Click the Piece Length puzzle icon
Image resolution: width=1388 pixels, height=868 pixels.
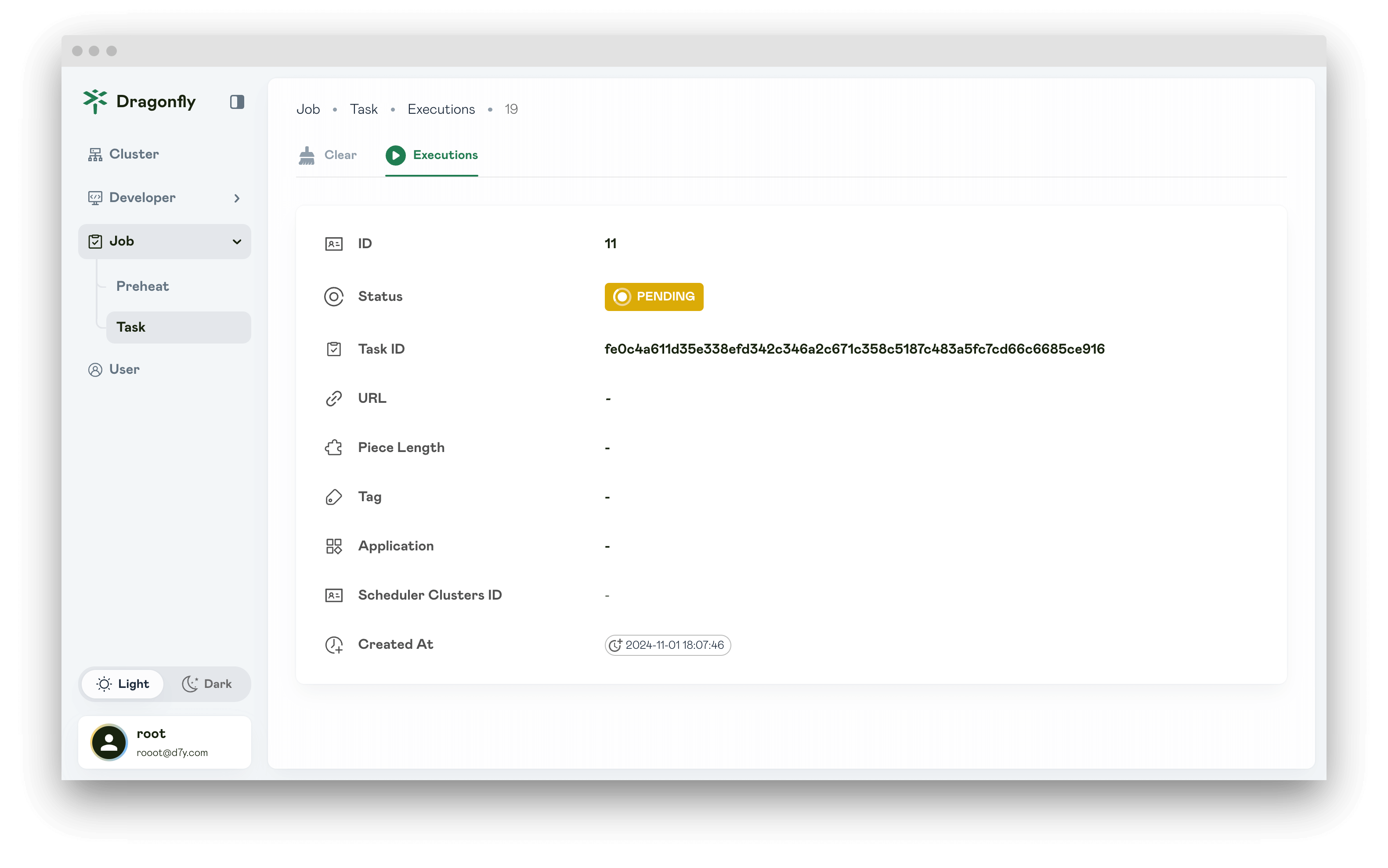pyautogui.click(x=334, y=448)
